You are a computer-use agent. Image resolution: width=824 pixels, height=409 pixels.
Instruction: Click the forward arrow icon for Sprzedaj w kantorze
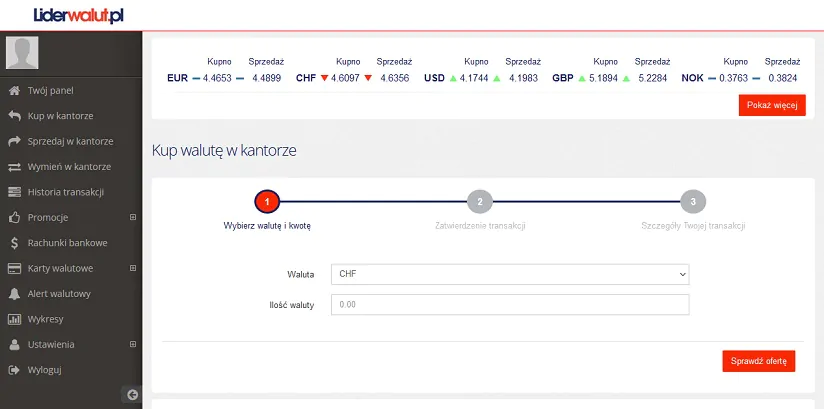pos(14,141)
